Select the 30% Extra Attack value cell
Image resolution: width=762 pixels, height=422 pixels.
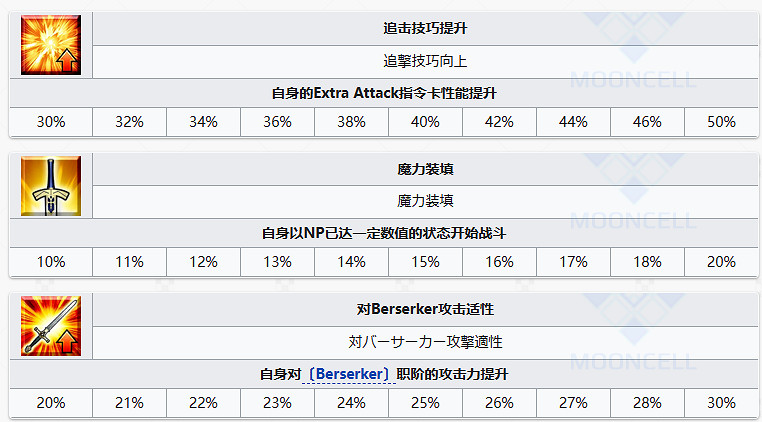click(x=51, y=122)
